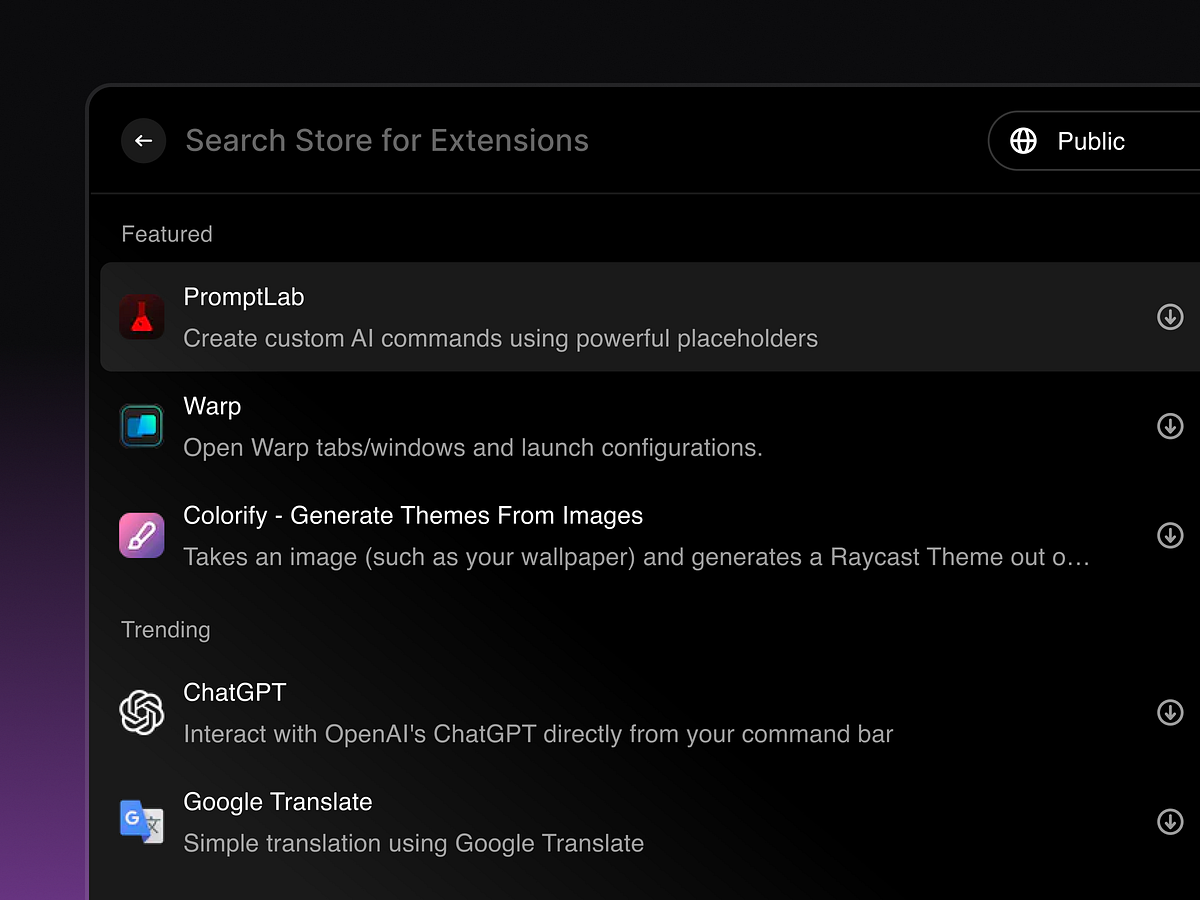Click 'Create custom AI commands' description
The height and width of the screenshot is (900, 1200).
(x=501, y=339)
